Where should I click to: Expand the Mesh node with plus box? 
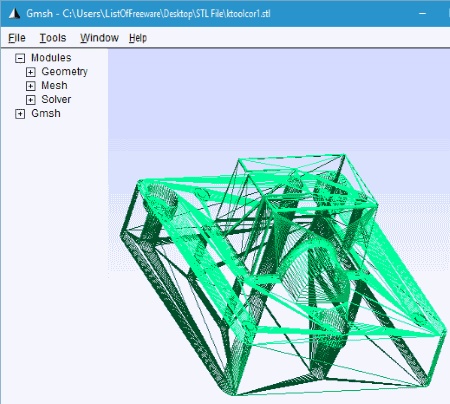pos(31,86)
